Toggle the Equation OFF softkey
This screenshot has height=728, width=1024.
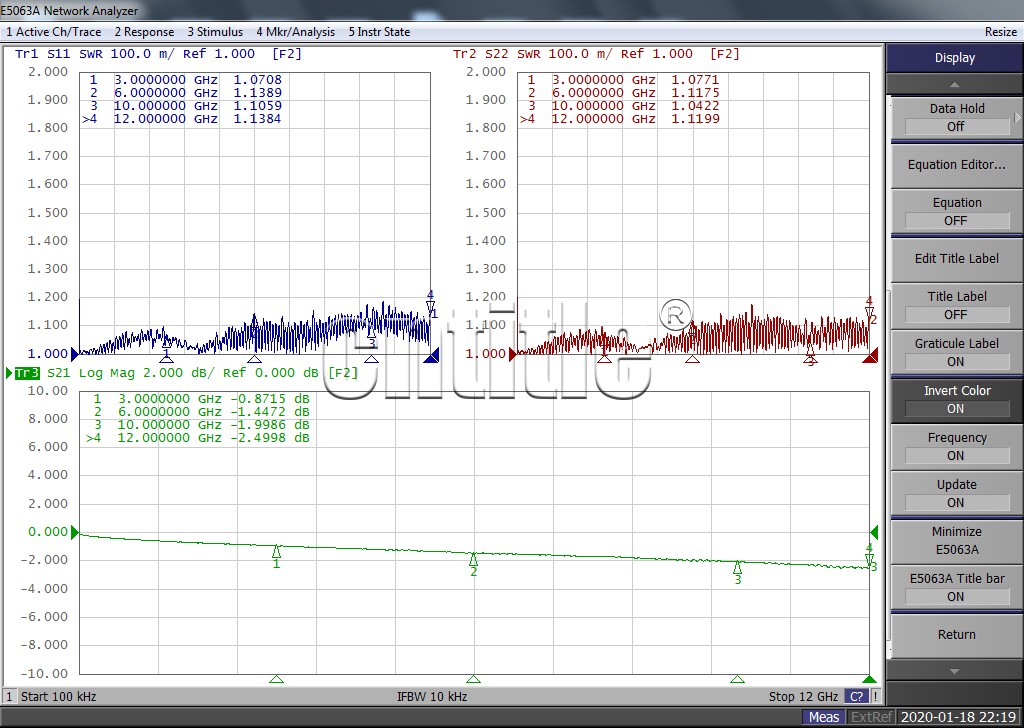click(x=956, y=212)
